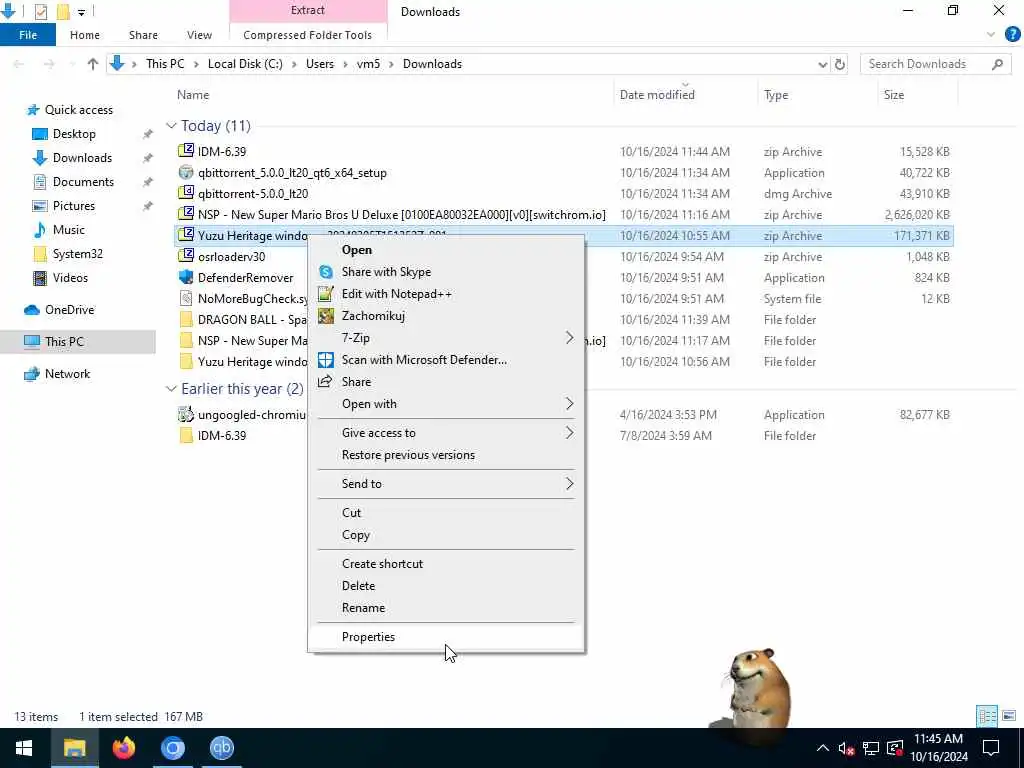
Task: Switch to Details view layout icon
Action: 987,716
